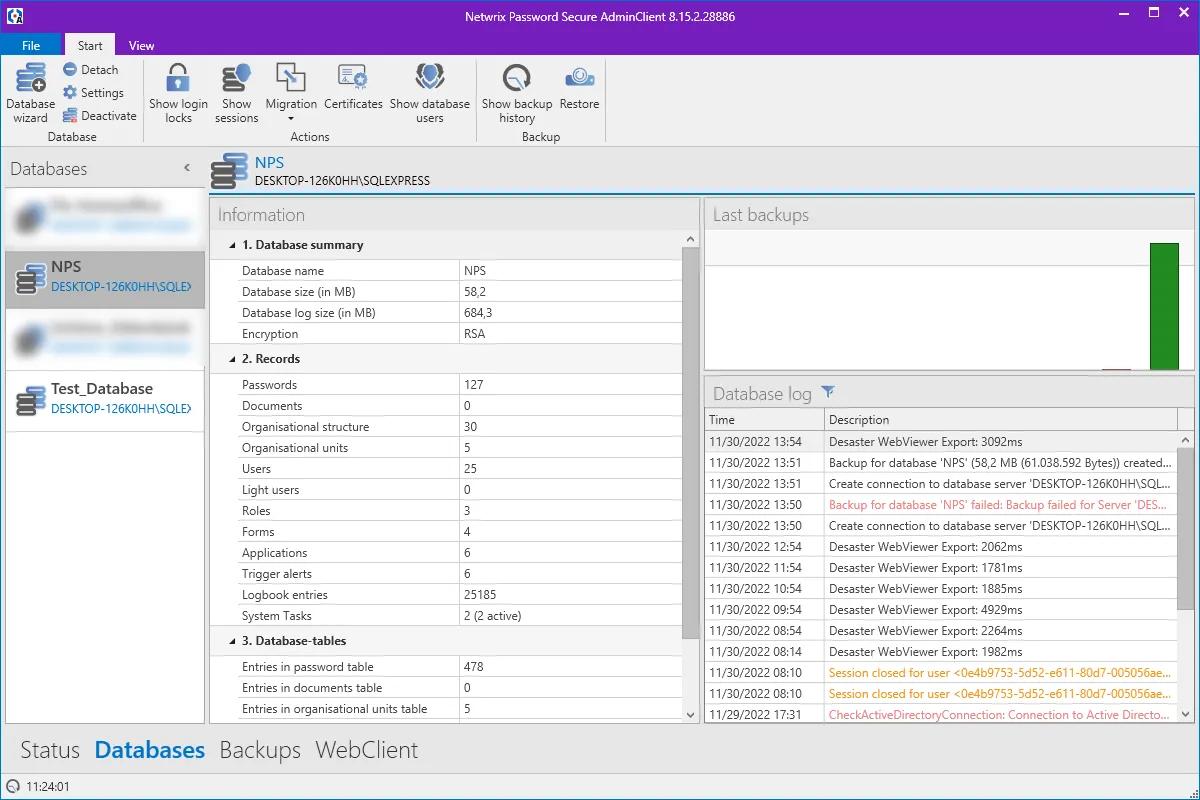This screenshot has height=800, width=1200.
Task: Click the Test_Database stack icon
Action: click(x=31, y=399)
